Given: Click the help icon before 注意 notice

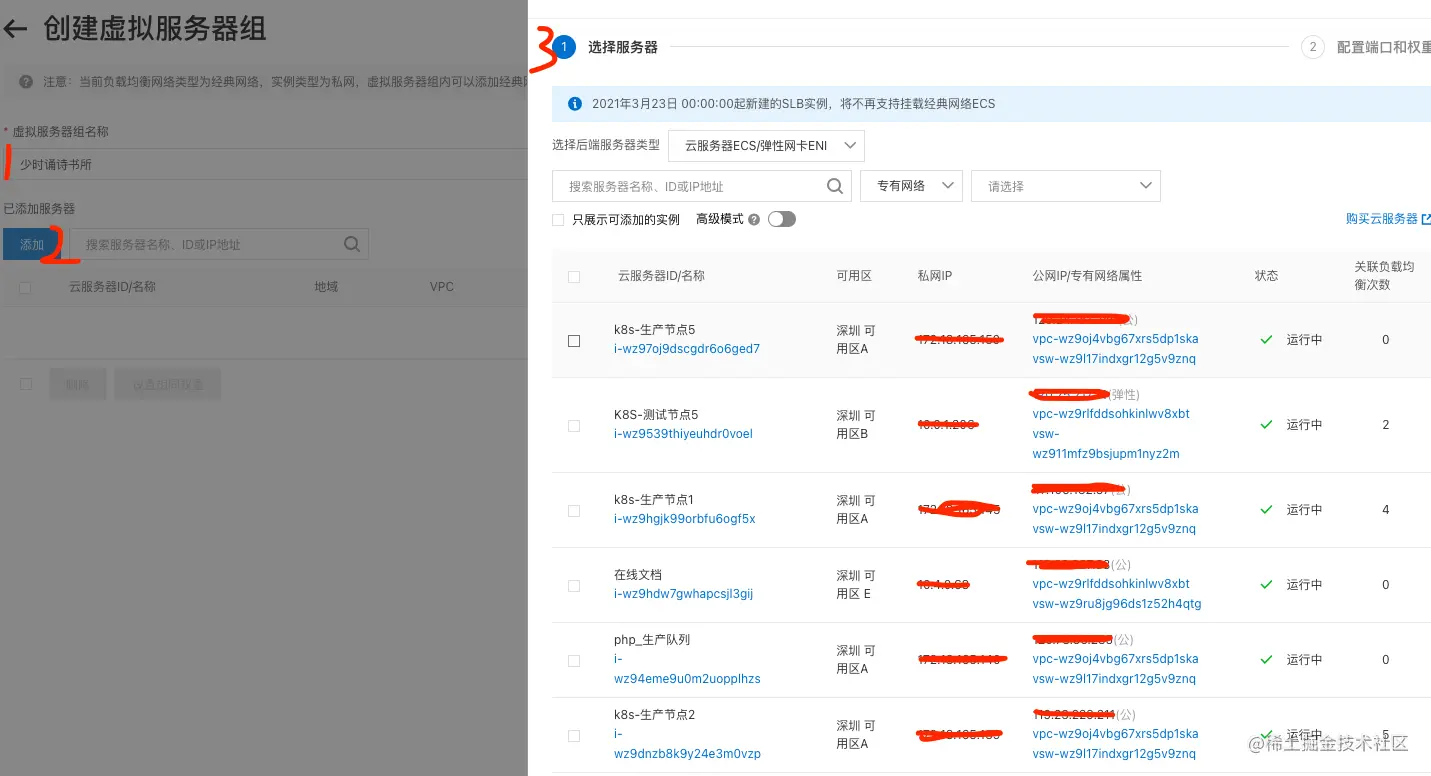Looking at the screenshot, I should (26, 82).
